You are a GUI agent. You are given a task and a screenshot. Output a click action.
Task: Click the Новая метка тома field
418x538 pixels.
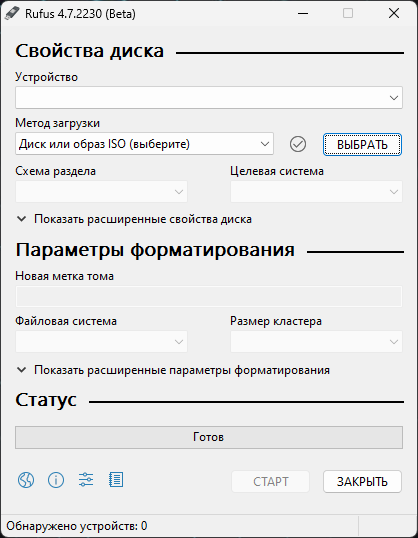209,296
